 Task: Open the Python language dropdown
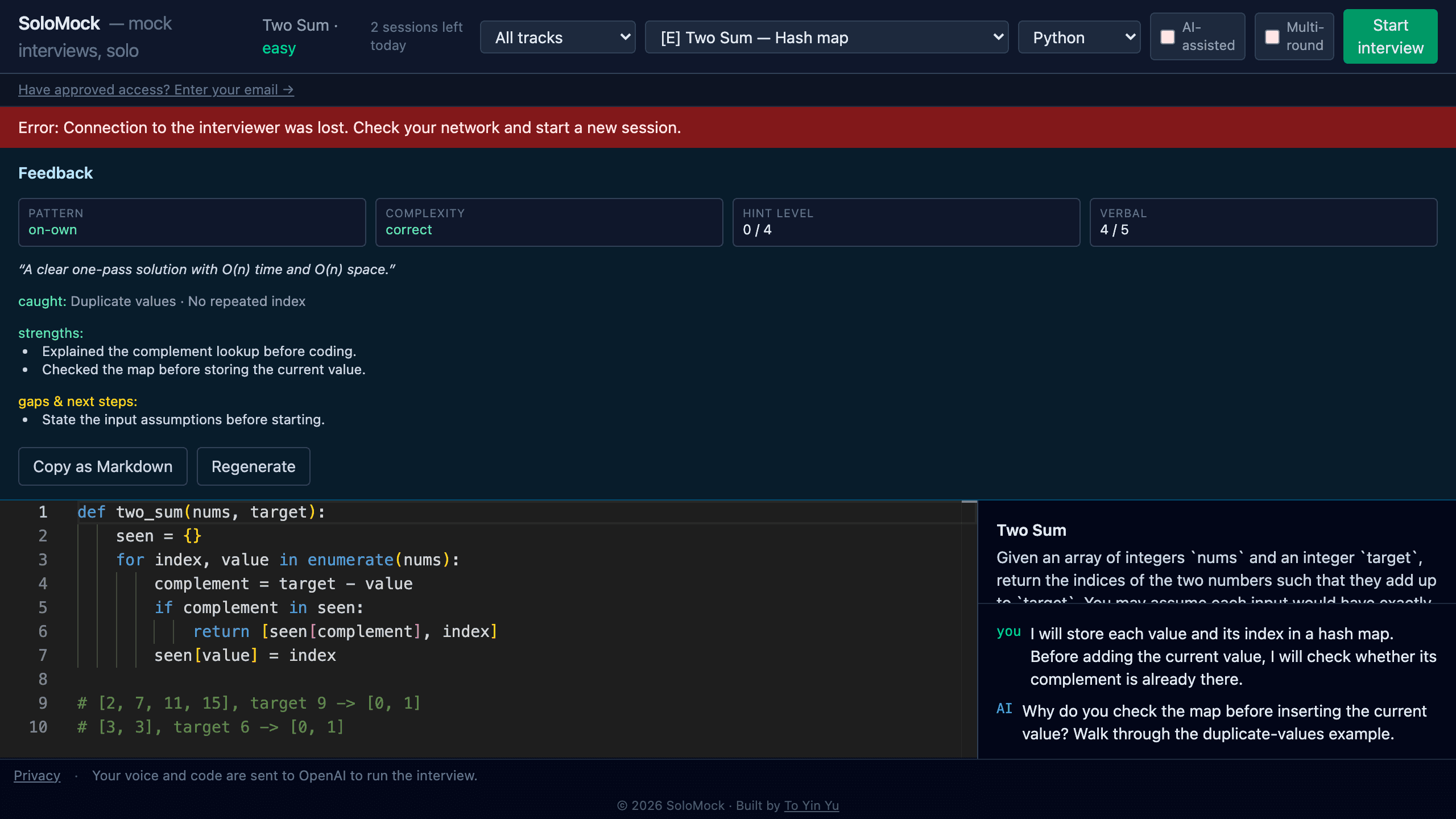[x=1079, y=38]
